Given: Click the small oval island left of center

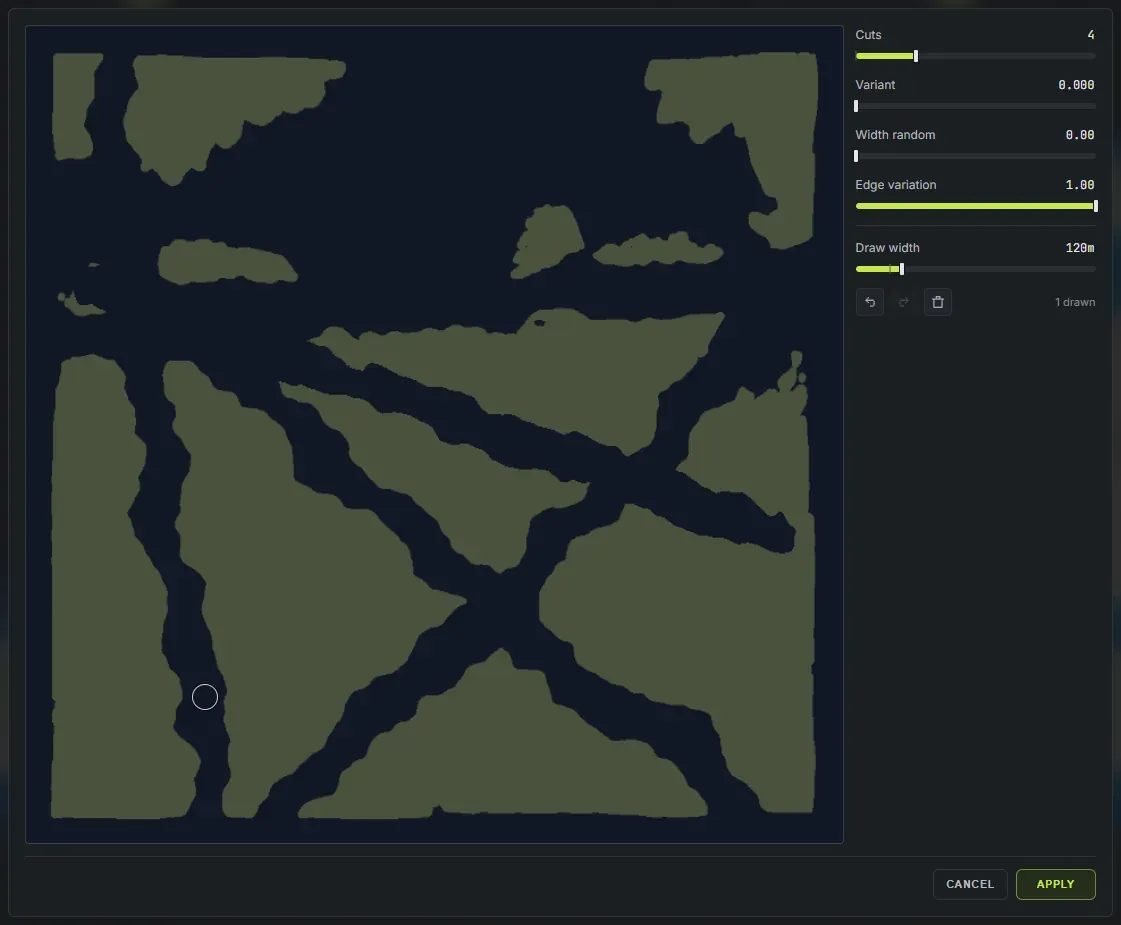Looking at the screenshot, I should (226, 262).
